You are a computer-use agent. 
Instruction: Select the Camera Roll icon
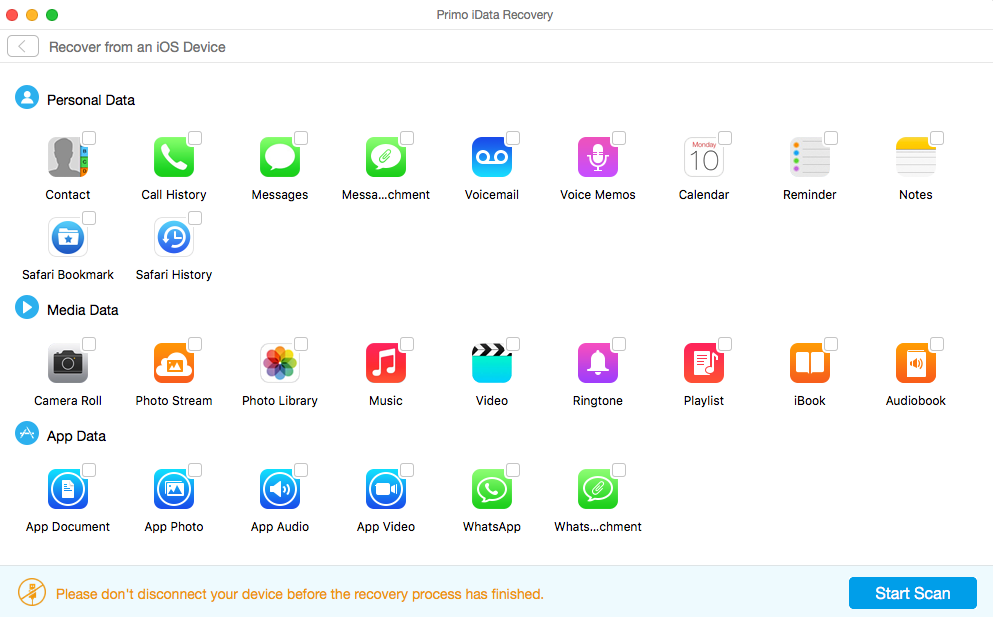(x=67, y=363)
